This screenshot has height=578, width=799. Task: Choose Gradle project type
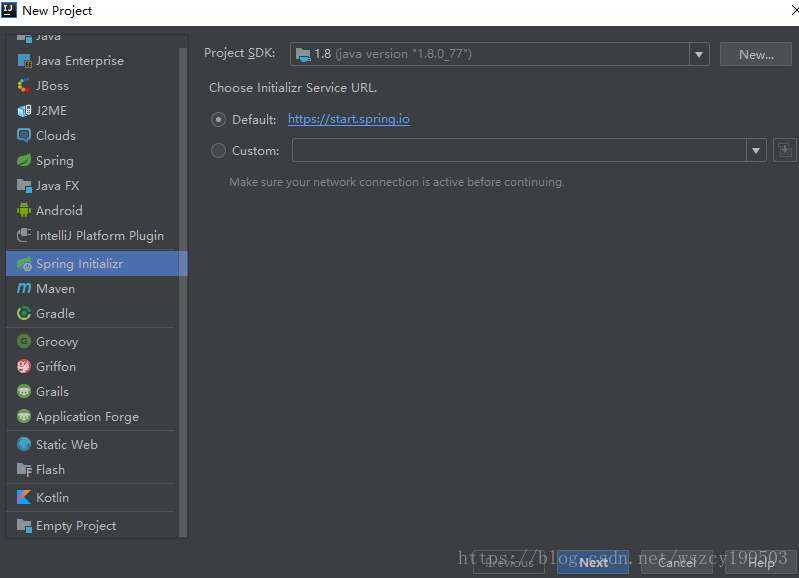tap(93, 313)
